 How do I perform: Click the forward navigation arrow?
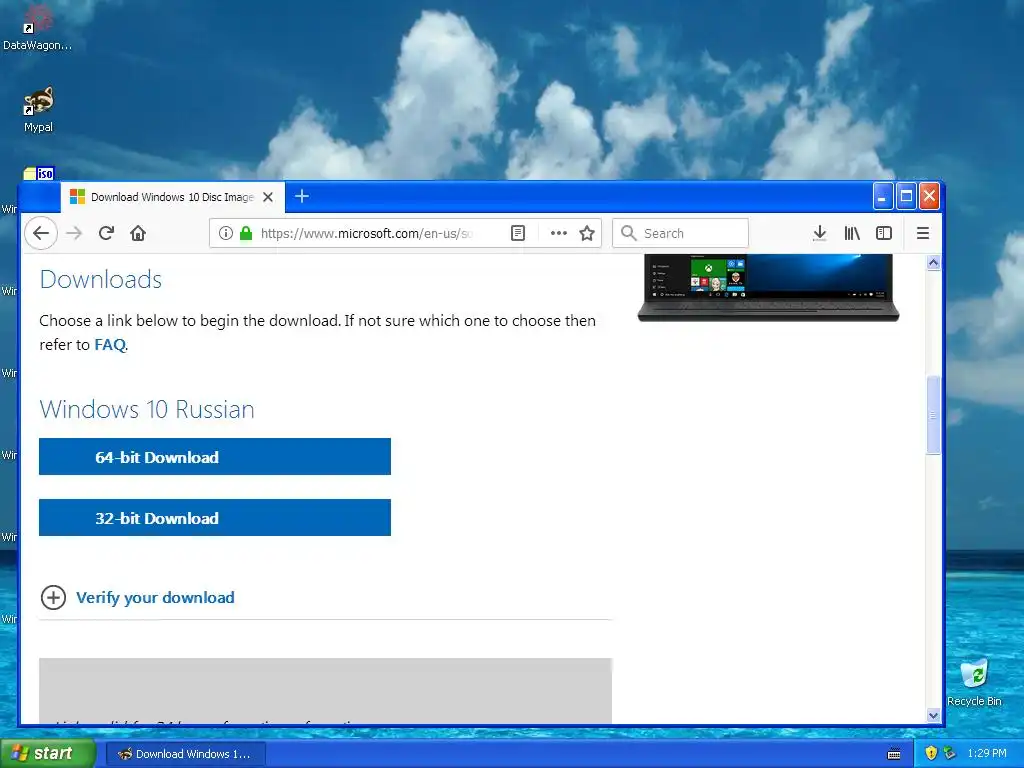click(74, 233)
